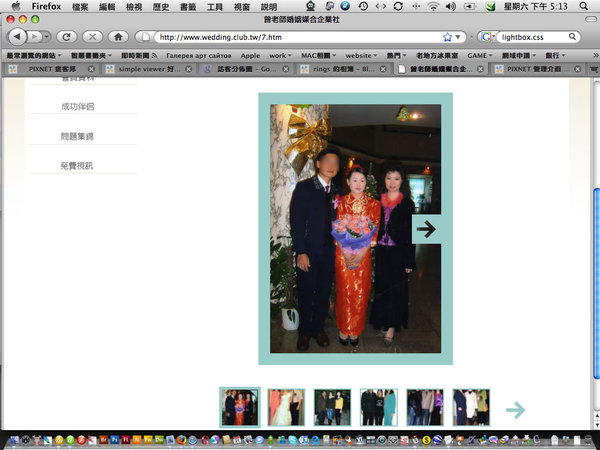This screenshot has height=450, width=600.
Task: Stop loading the page
Action: coord(92,37)
